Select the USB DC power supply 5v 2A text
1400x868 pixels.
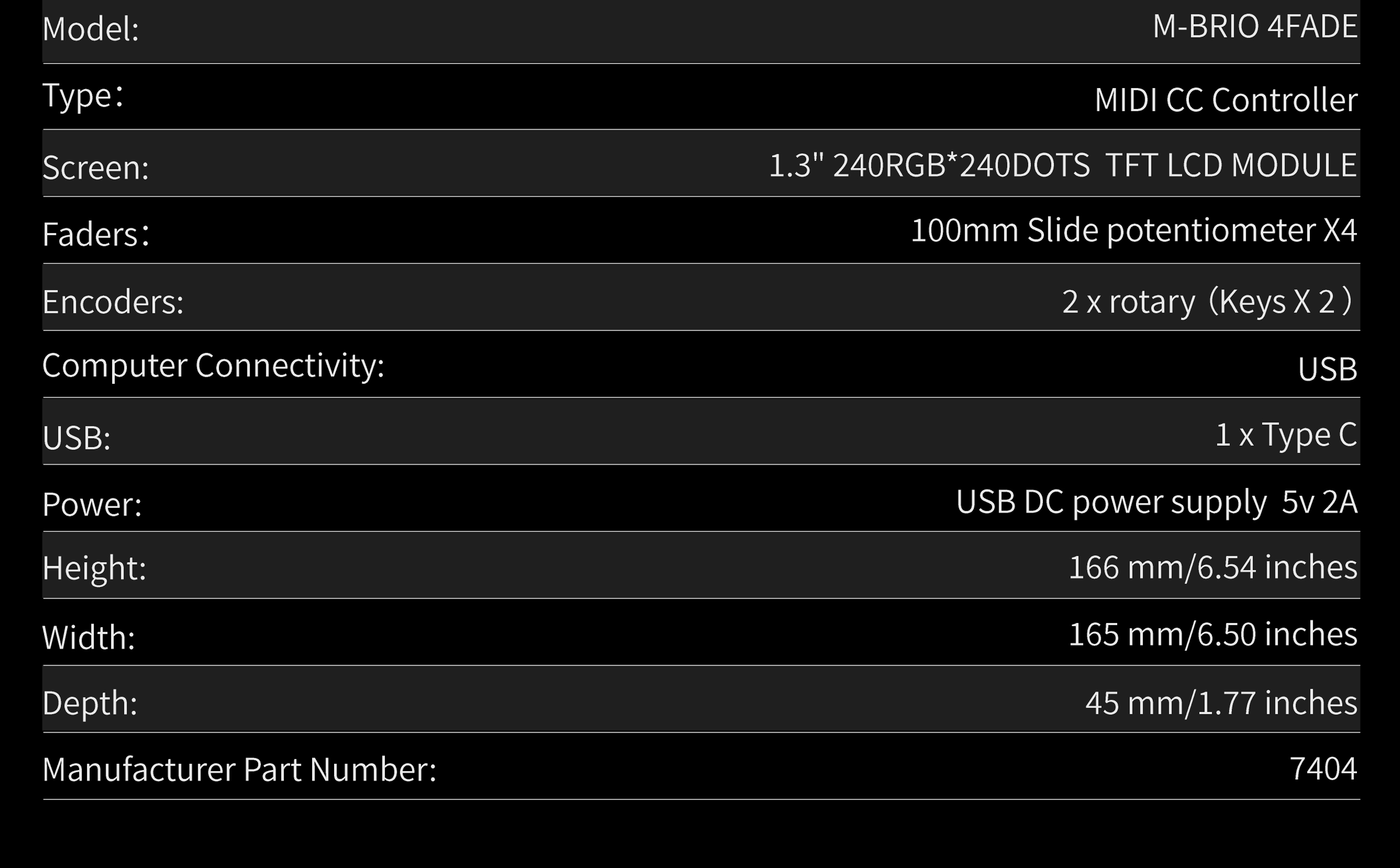[x=1157, y=502]
